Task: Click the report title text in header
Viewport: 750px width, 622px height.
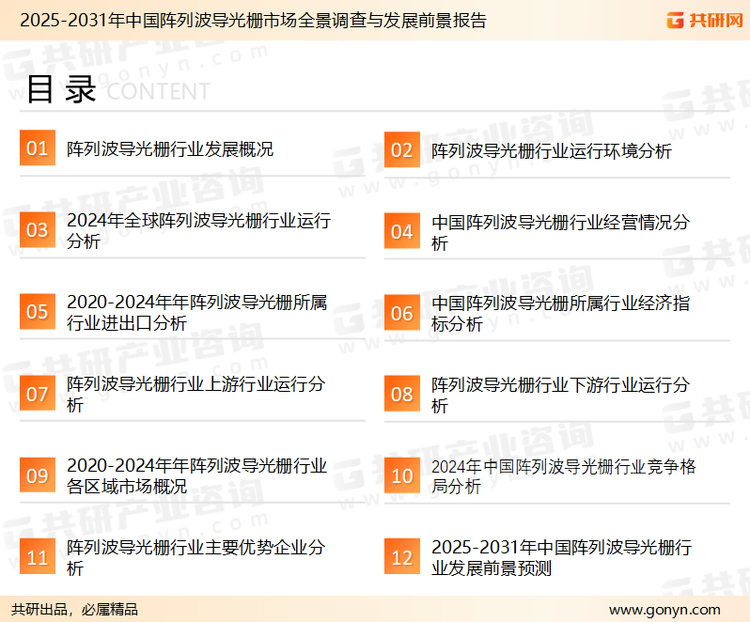Action: coord(253,21)
